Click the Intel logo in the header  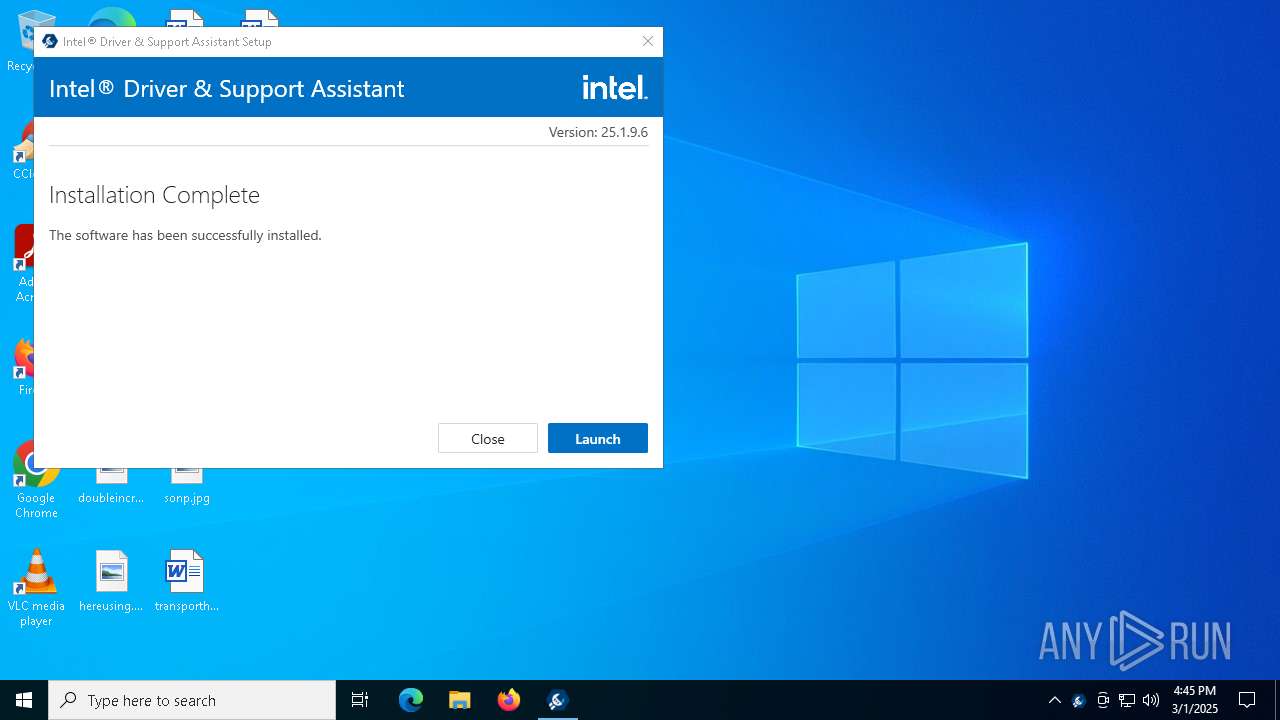point(615,88)
